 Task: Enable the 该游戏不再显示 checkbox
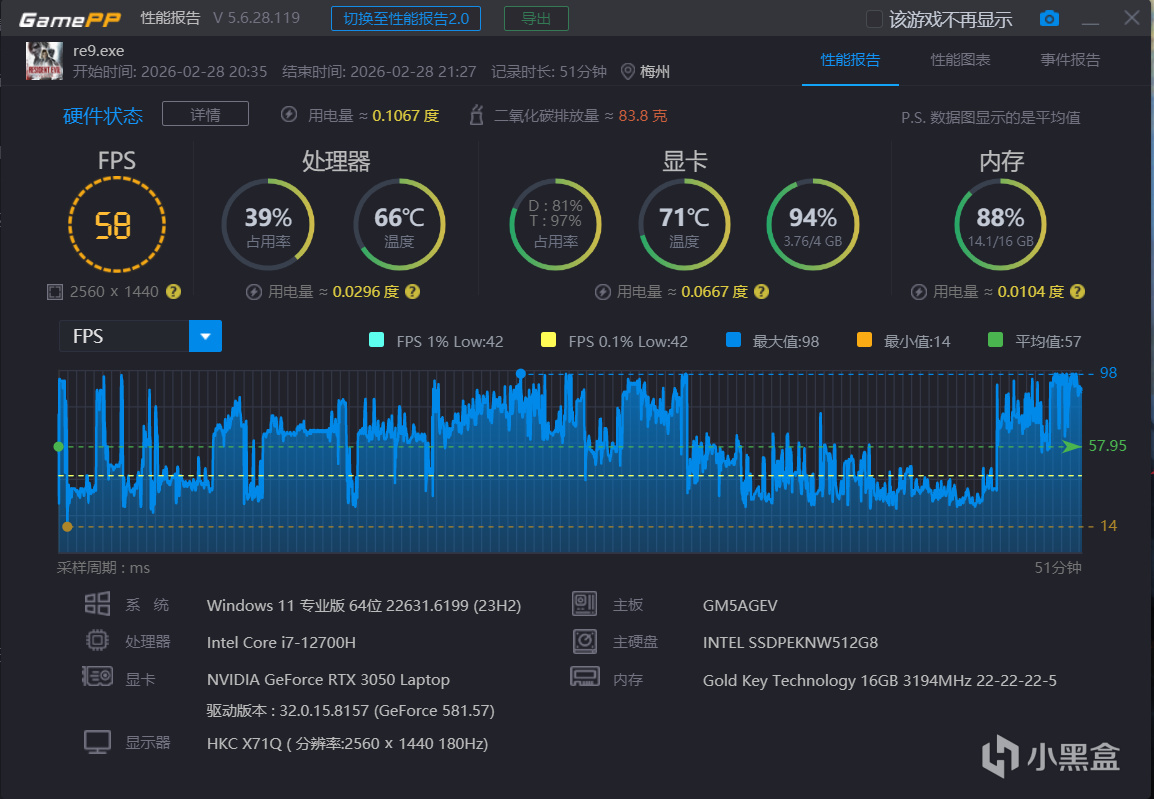pos(874,19)
